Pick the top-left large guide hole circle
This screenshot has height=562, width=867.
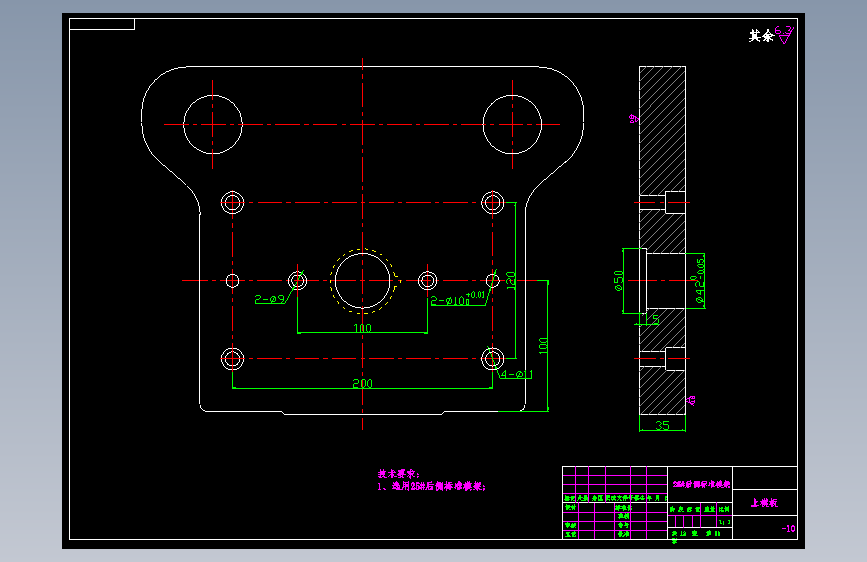[x=213, y=124]
